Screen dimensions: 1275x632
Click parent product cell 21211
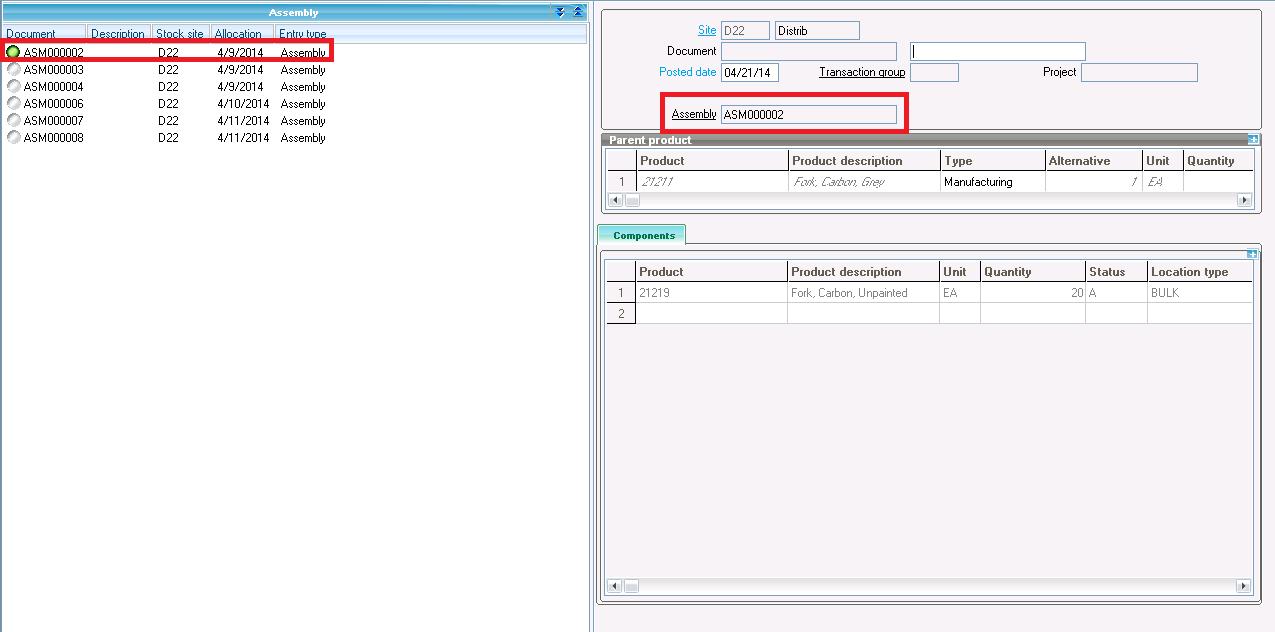(712, 182)
